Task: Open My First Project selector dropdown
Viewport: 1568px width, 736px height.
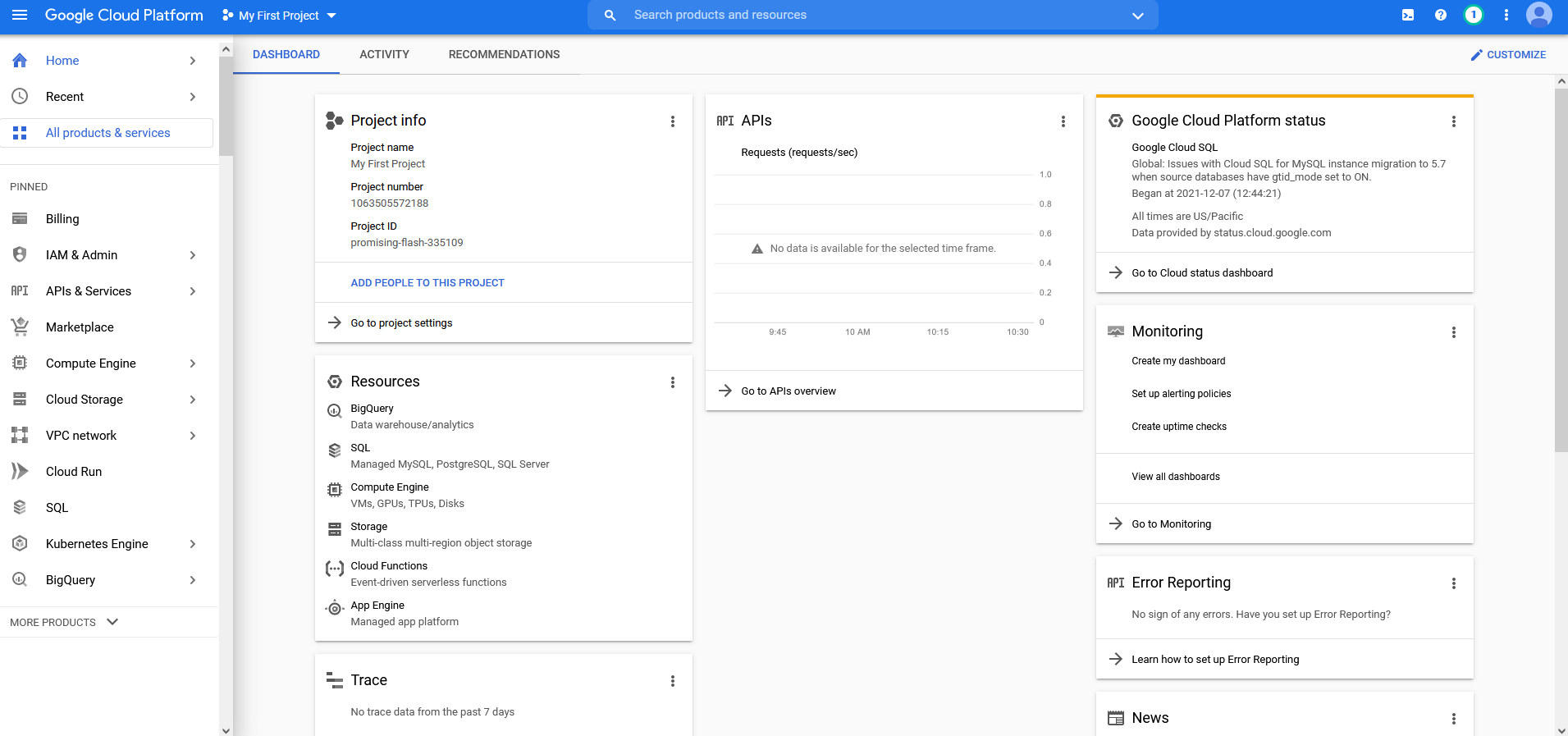Action: [x=279, y=16]
